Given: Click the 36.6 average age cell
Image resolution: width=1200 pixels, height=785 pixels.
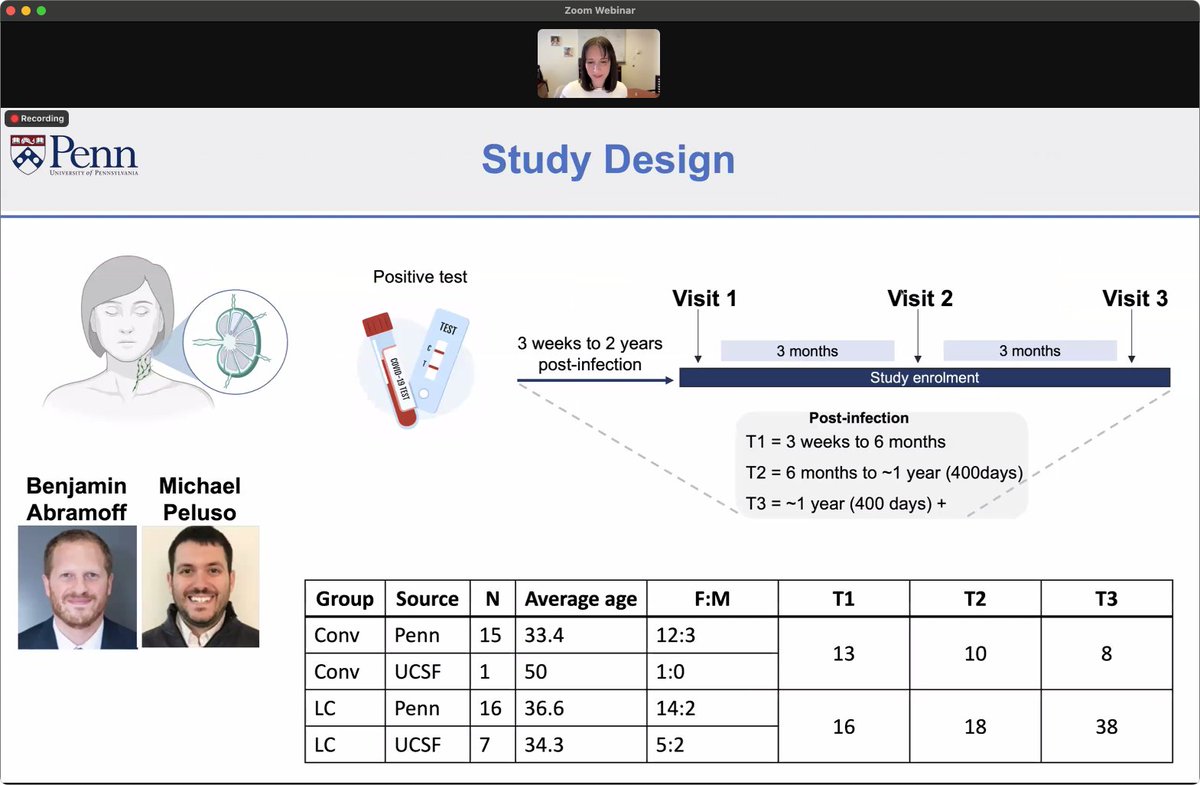Looking at the screenshot, I should (581, 707).
